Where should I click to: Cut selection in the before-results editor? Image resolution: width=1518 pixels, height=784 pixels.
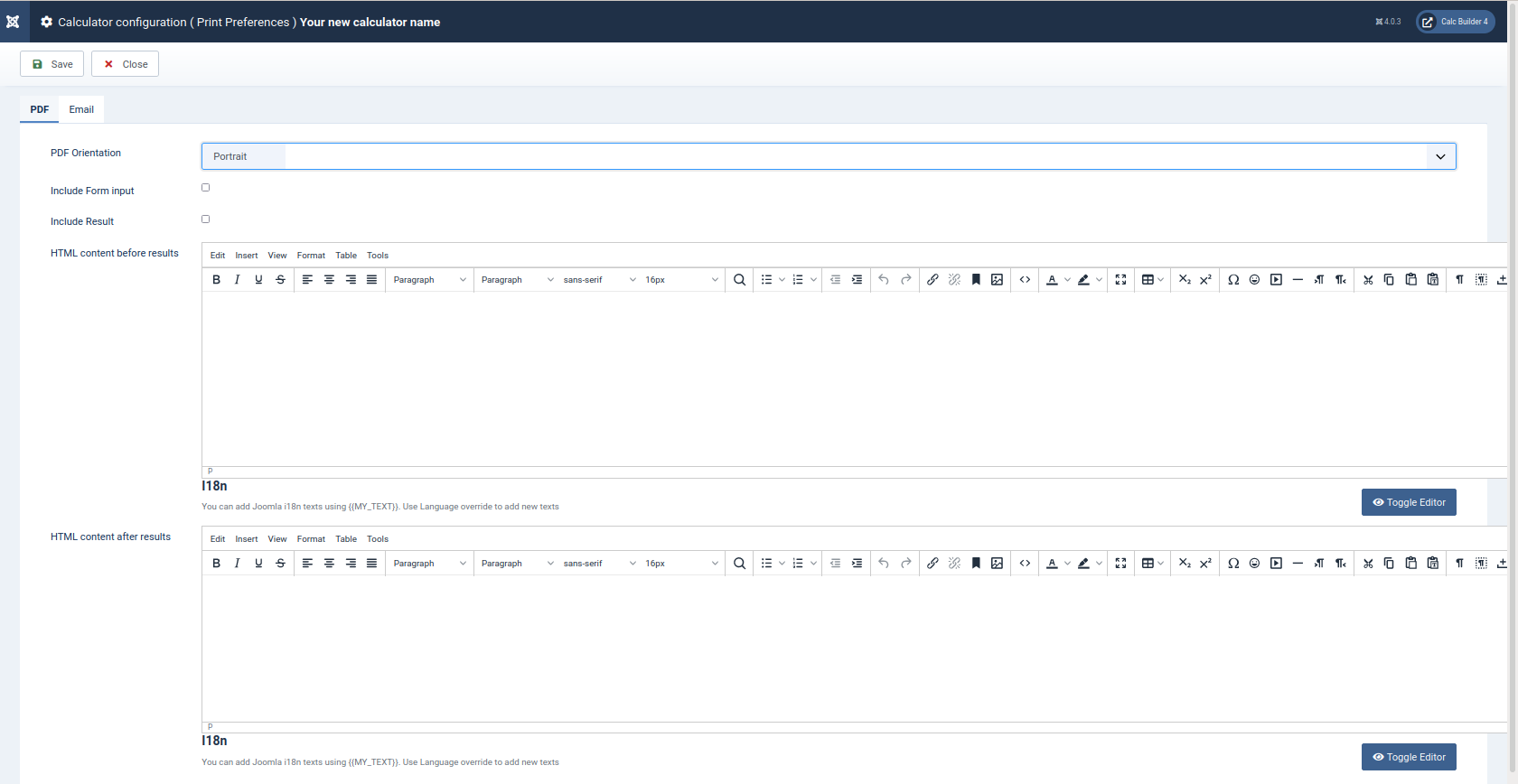pyautogui.click(x=1368, y=280)
